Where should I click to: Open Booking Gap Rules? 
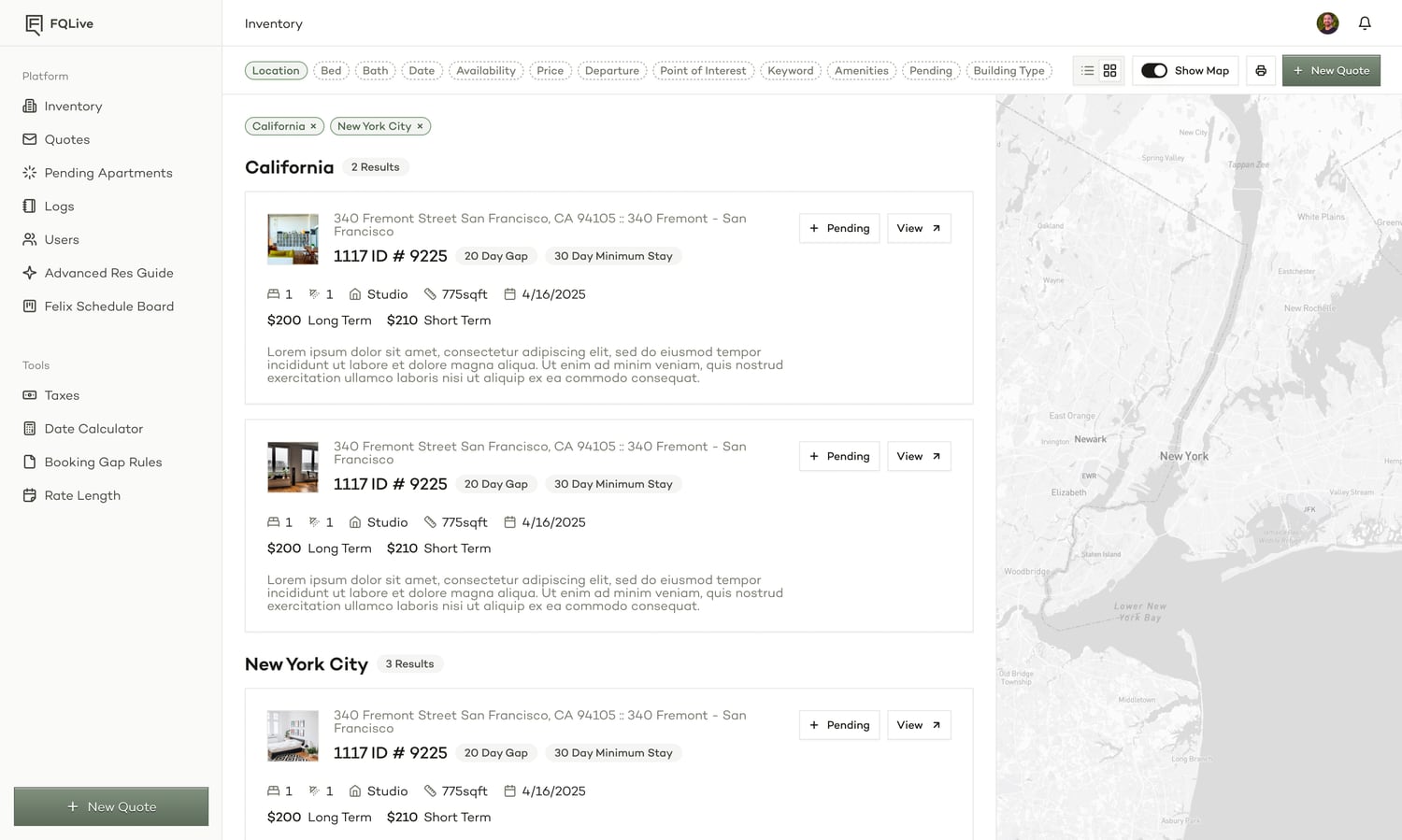point(92,463)
